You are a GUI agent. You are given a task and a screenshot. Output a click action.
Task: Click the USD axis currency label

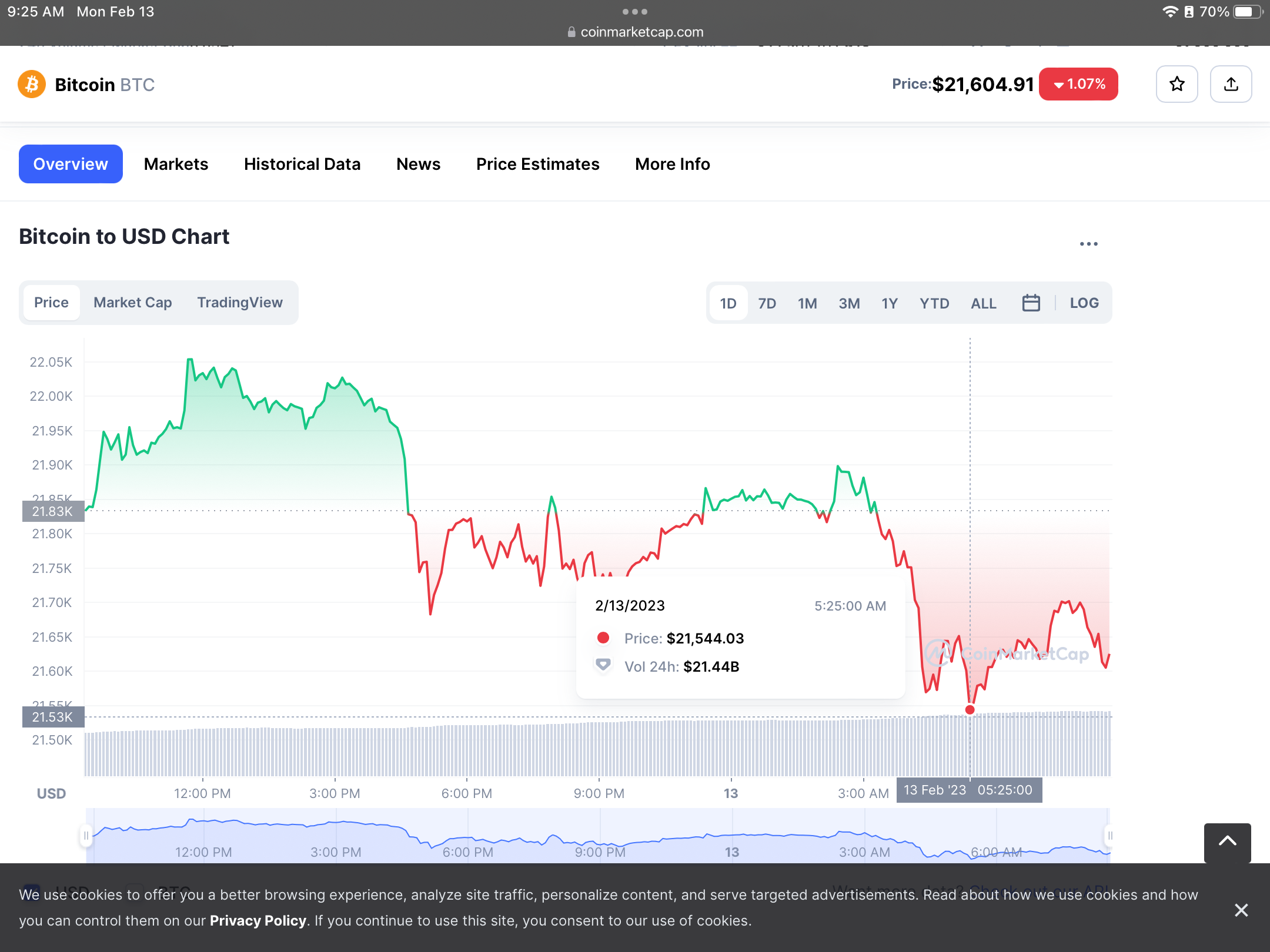point(51,794)
